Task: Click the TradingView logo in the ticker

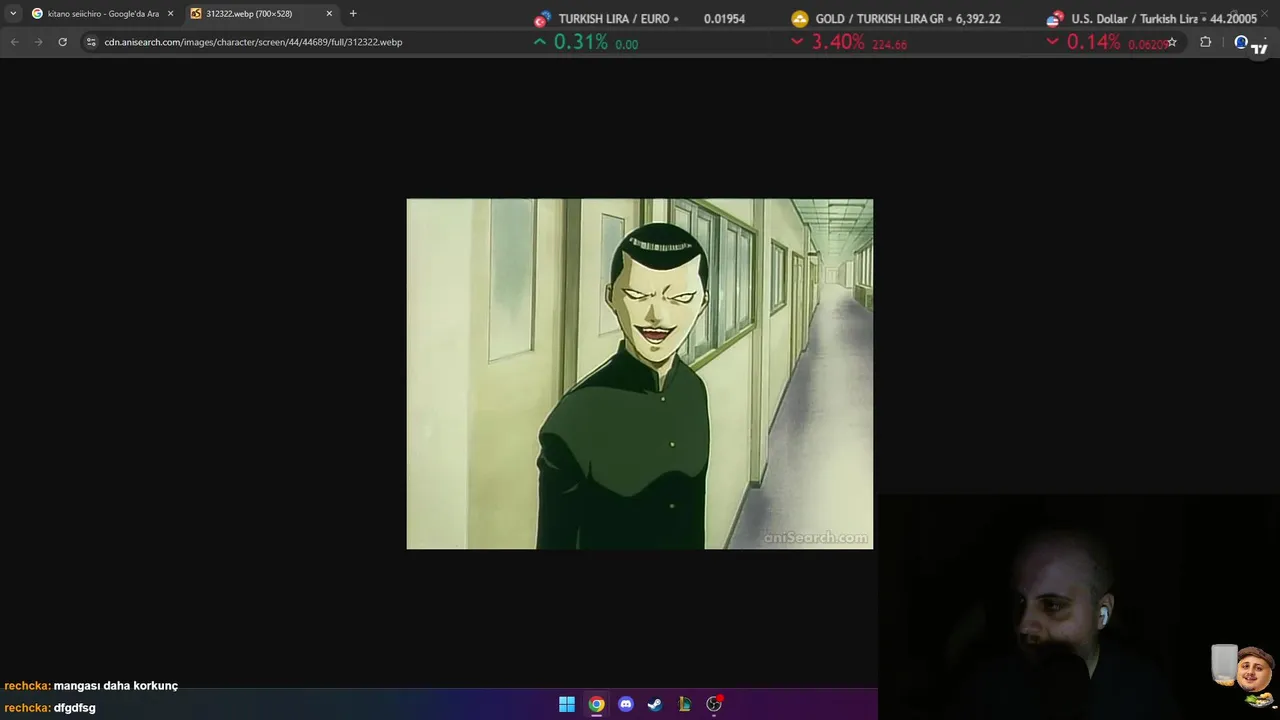Action: pyautogui.click(x=1259, y=47)
